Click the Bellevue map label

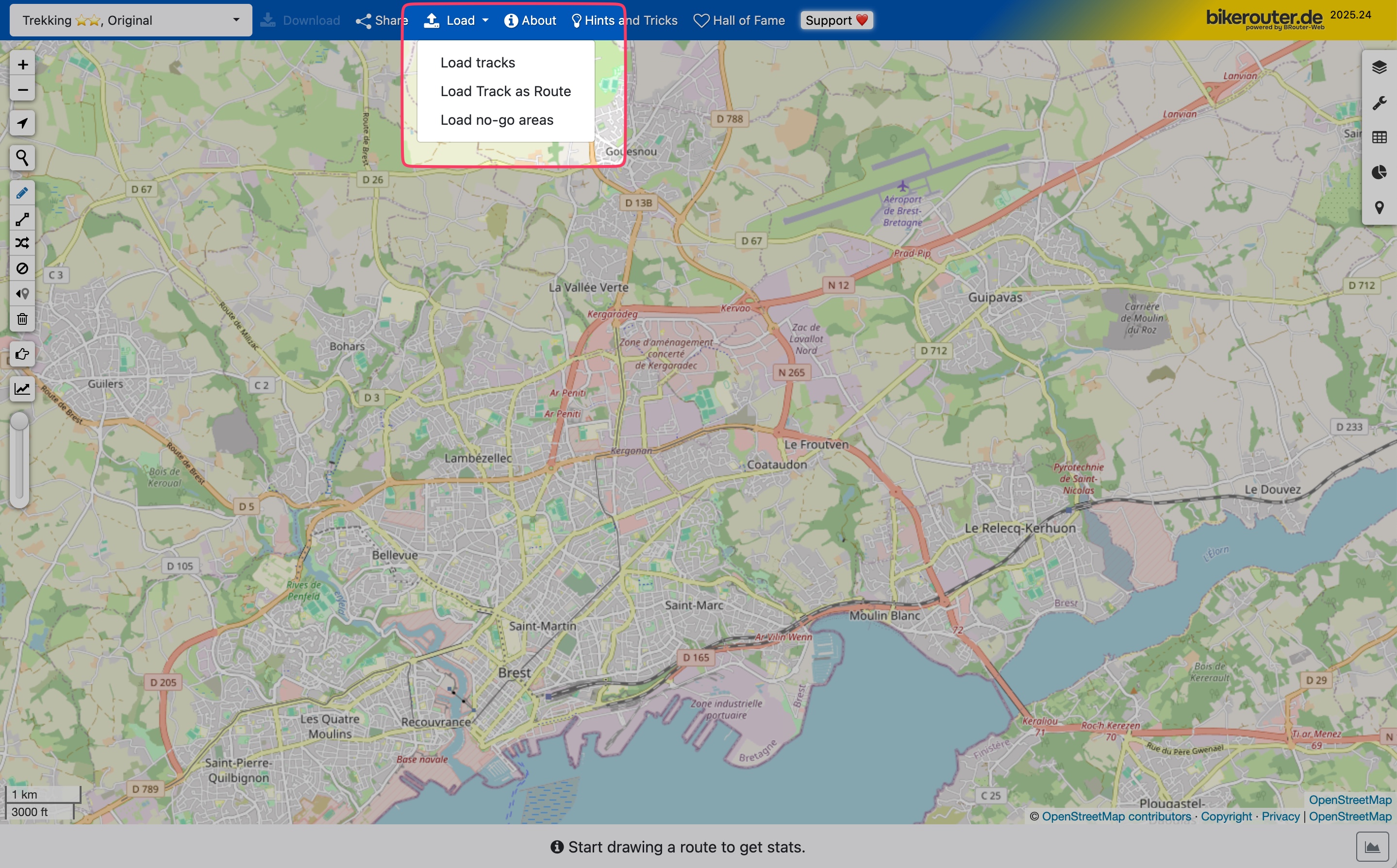coord(395,555)
